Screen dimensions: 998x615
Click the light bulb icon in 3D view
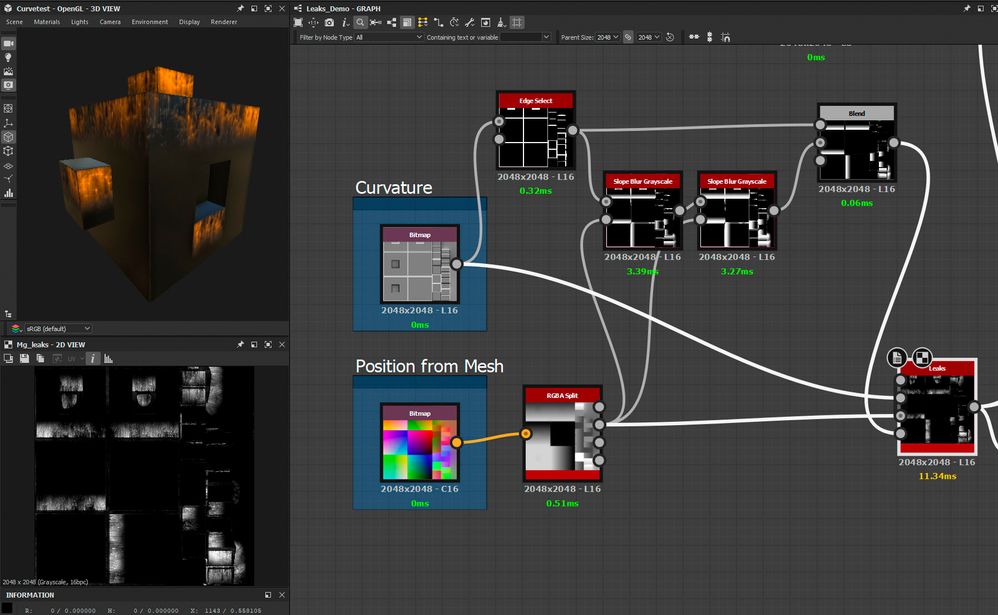(8, 58)
